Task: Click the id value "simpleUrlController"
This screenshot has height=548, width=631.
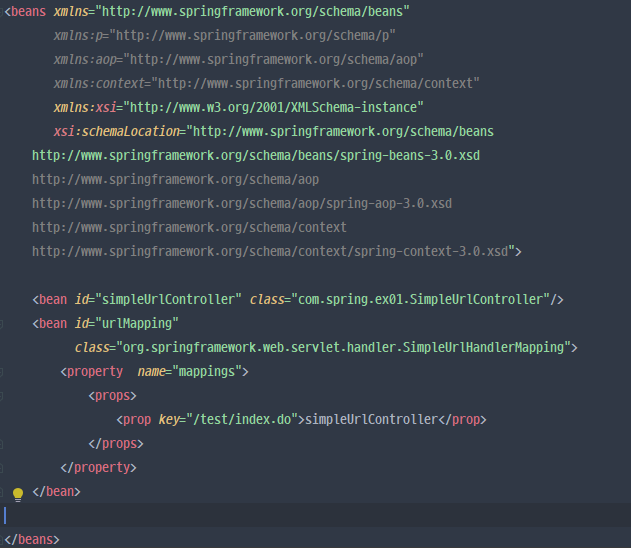Action: click(x=168, y=299)
